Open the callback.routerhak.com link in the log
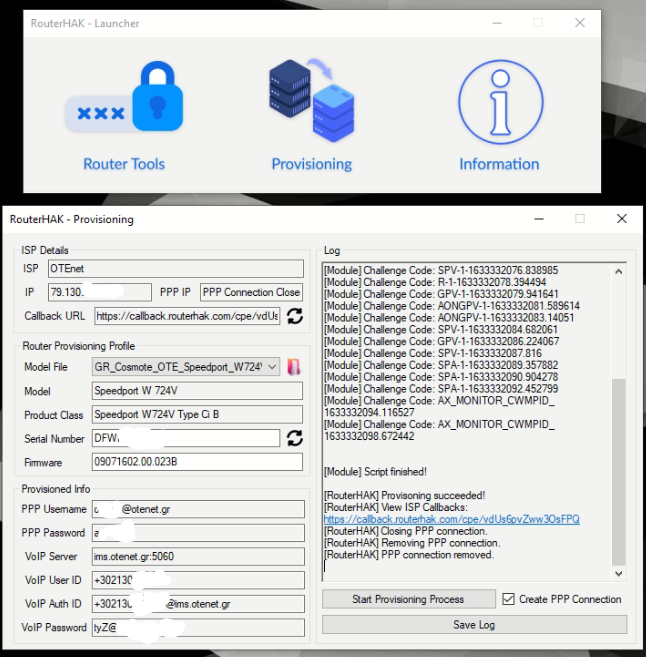 [452, 519]
